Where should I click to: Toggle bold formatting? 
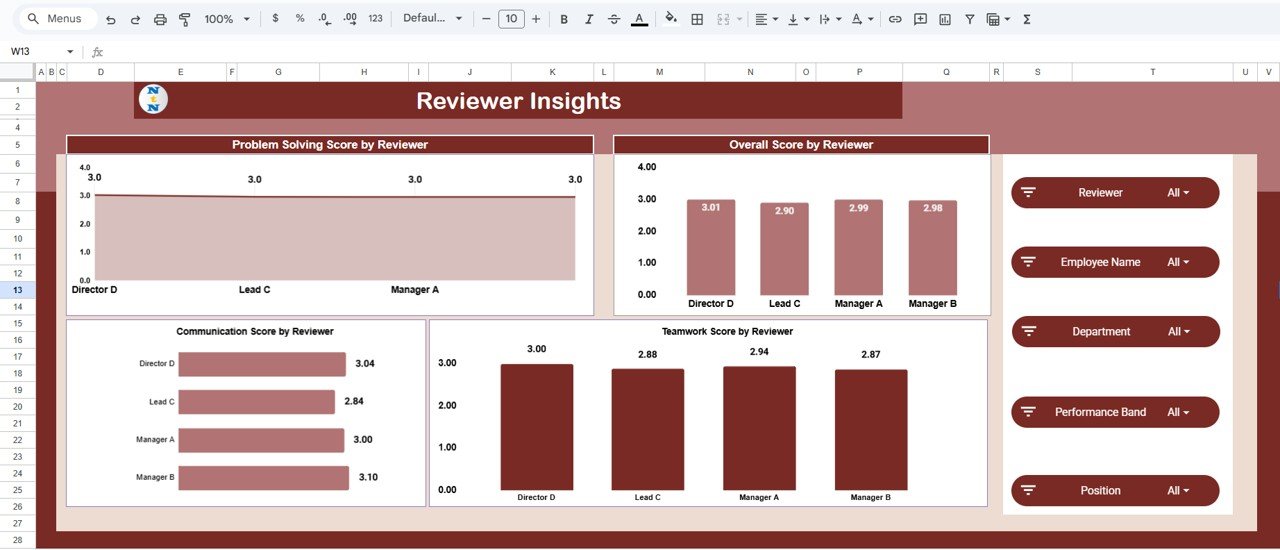tap(564, 19)
